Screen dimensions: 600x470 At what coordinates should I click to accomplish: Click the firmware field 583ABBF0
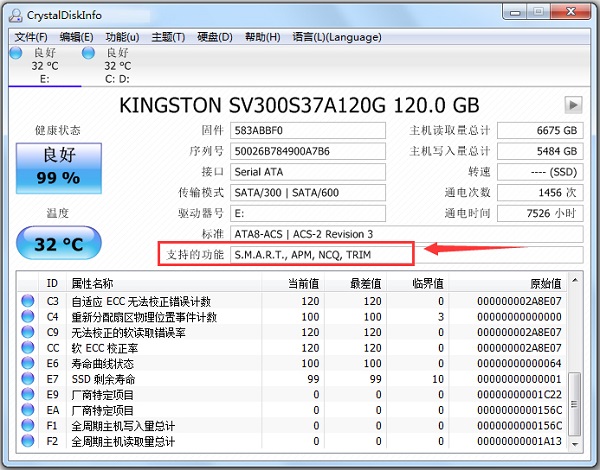click(308, 131)
